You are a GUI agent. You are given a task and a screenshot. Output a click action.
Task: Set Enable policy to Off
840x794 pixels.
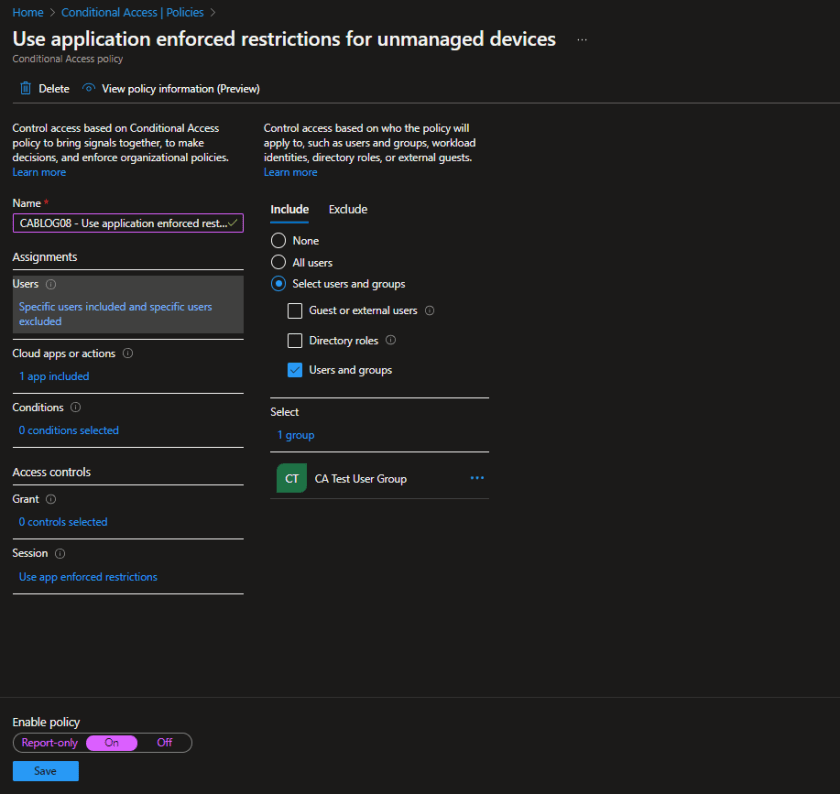click(166, 743)
